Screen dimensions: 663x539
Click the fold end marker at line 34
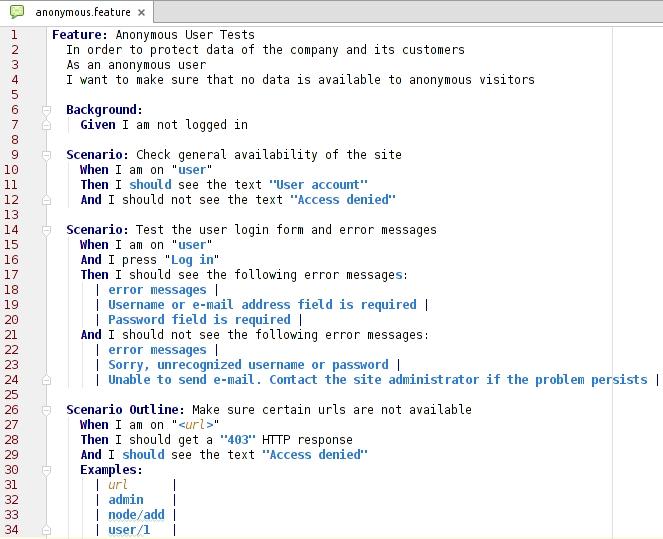(46, 530)
